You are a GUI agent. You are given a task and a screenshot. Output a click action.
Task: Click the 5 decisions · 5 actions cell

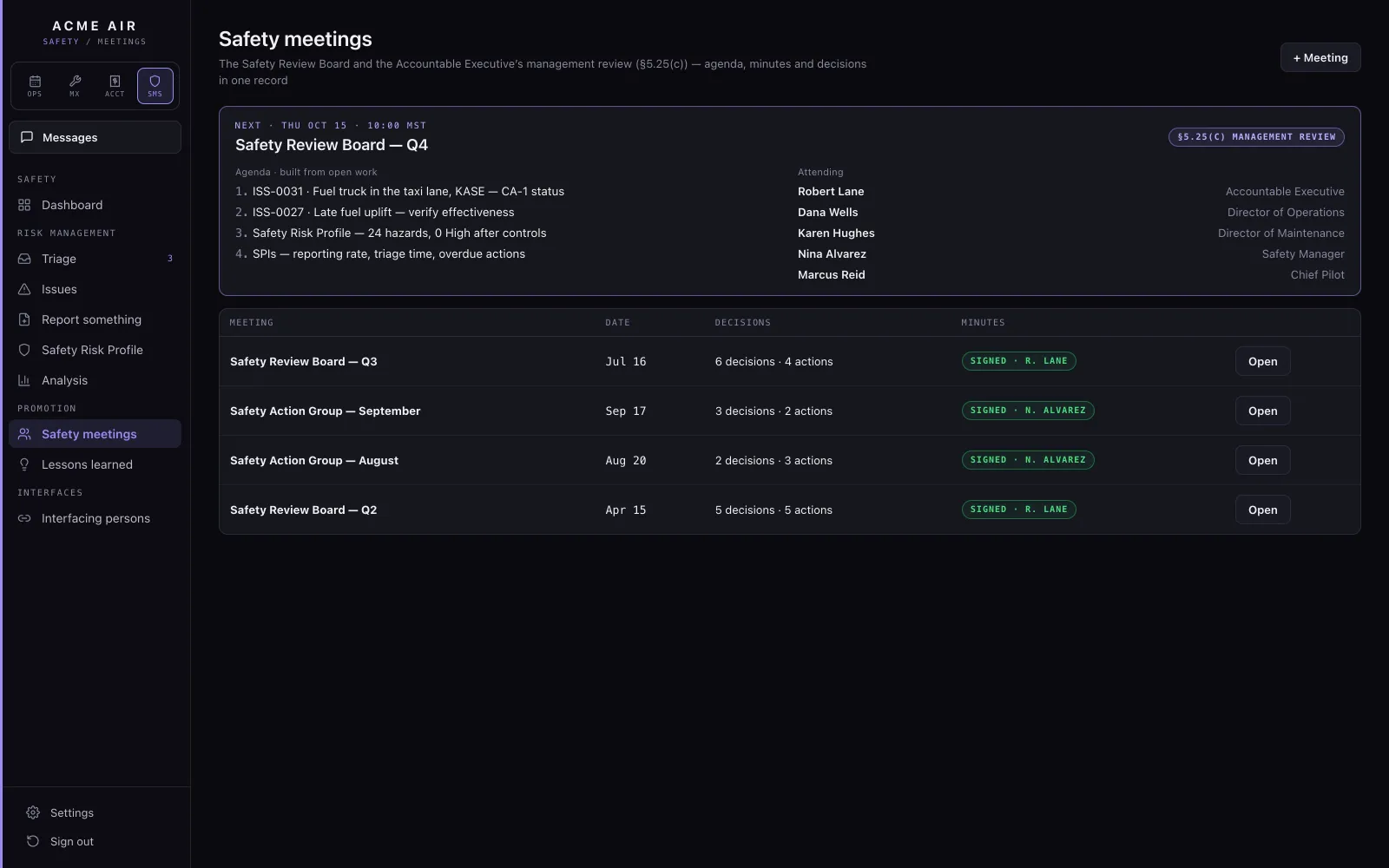(x=773, y=510)
